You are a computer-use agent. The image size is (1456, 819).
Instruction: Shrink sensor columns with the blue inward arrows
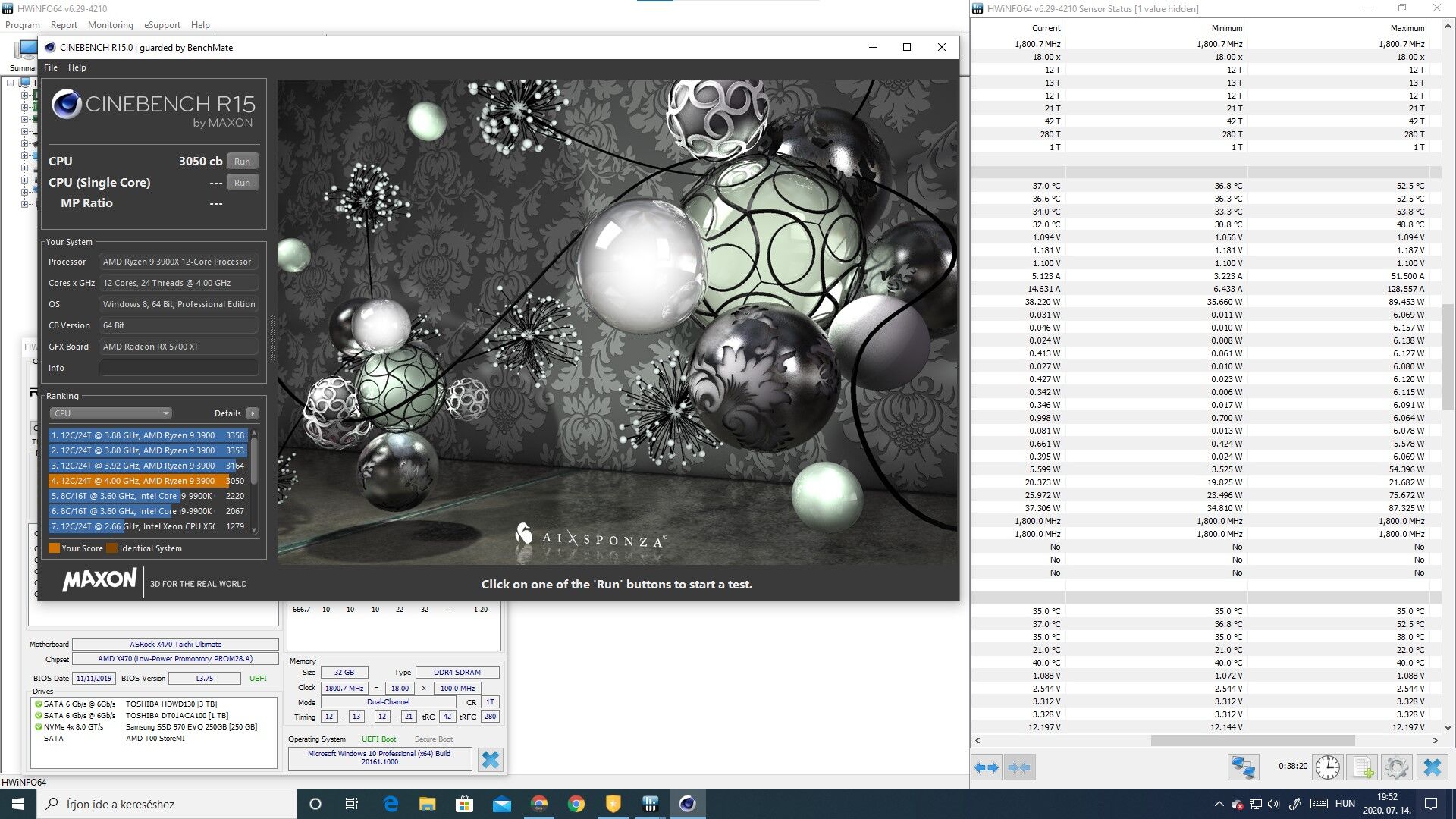click(1019, 767)
